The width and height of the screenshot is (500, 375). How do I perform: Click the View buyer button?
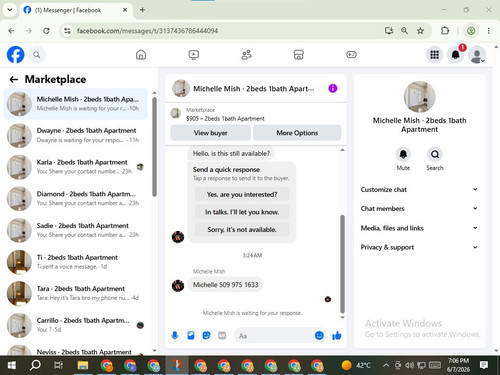click(x=210, y=133)
